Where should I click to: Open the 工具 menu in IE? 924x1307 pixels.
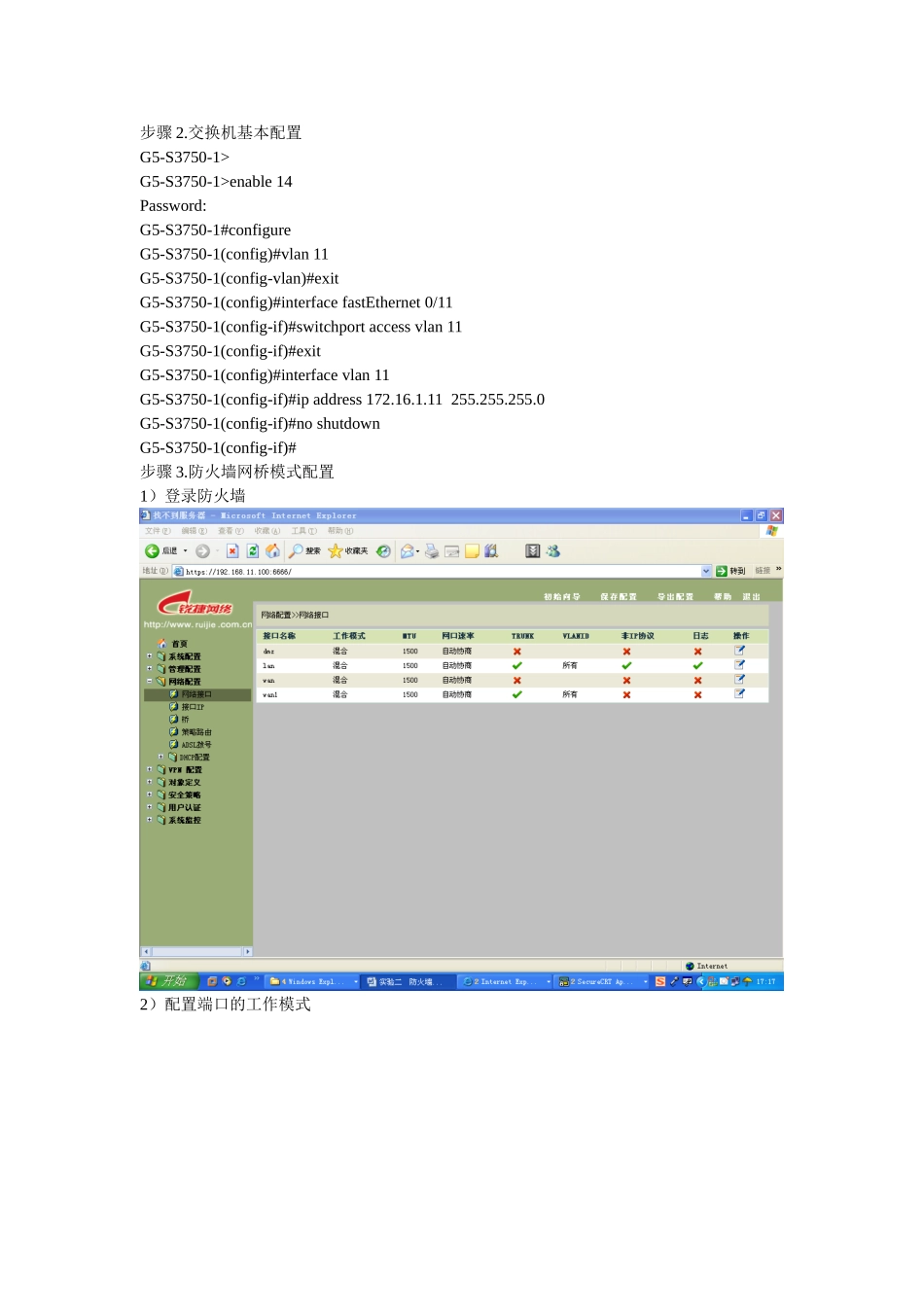point(303,531)
